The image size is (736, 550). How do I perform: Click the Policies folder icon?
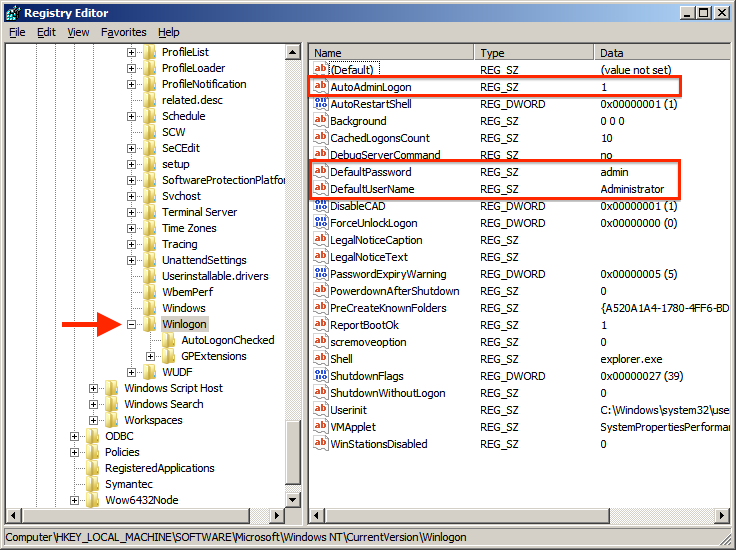(x=92, y=452)
